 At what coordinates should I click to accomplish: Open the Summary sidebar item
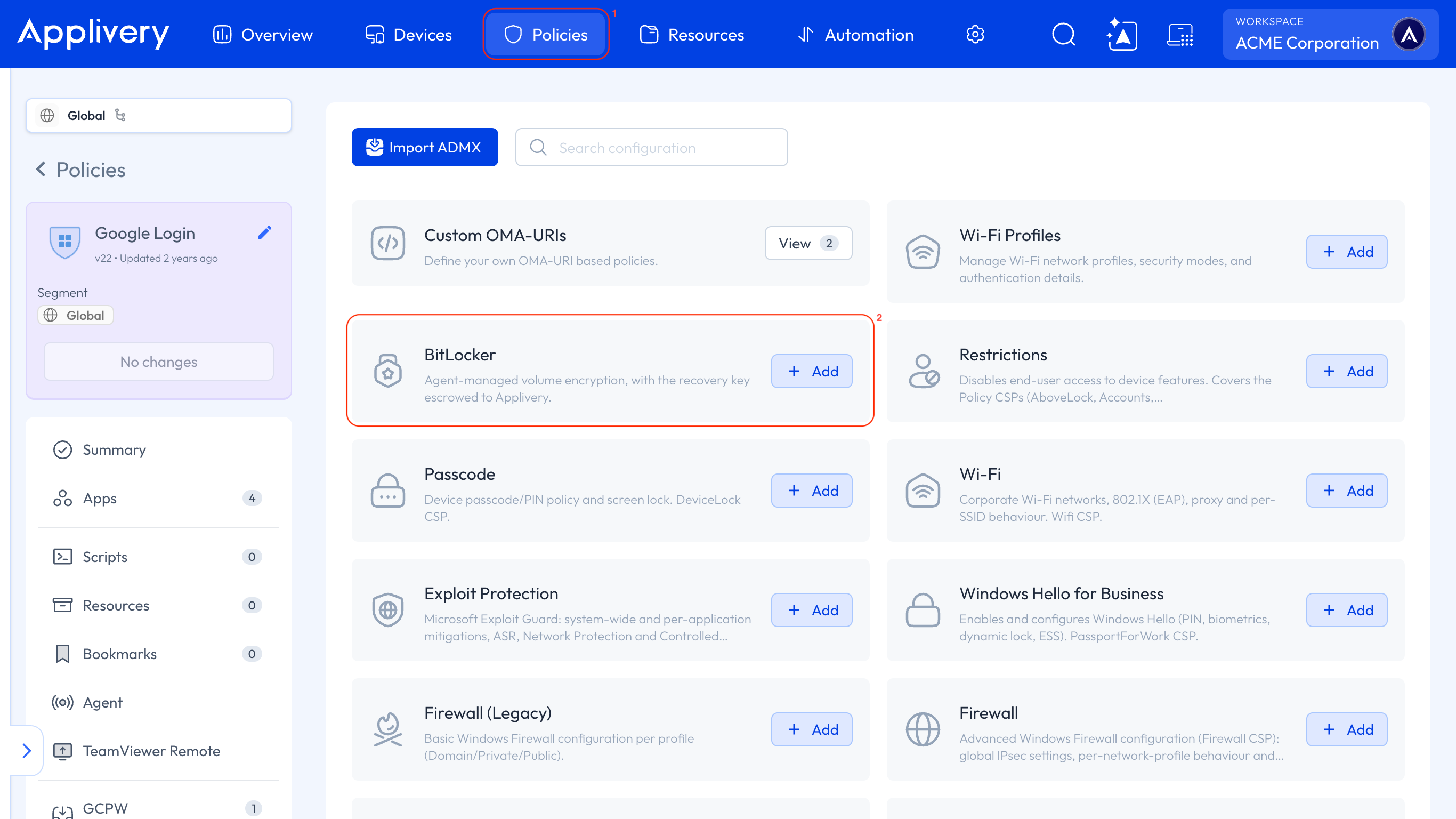pyautogui.click(x=159, y=449)
